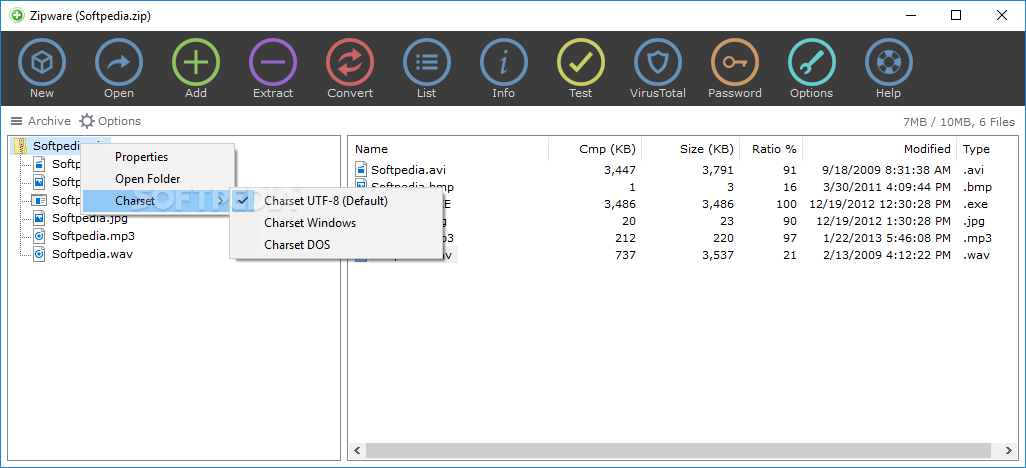1026x468 pixels.
Task: Click the Extract toolbar icon
Action: [273, 63]
